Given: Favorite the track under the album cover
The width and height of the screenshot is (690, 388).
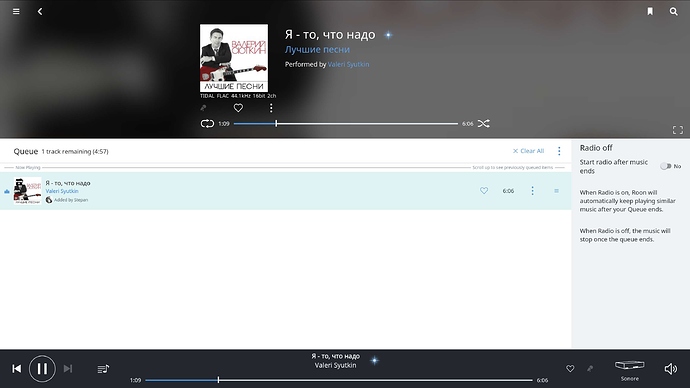Looking at the screenshot, I should [238, 108].
